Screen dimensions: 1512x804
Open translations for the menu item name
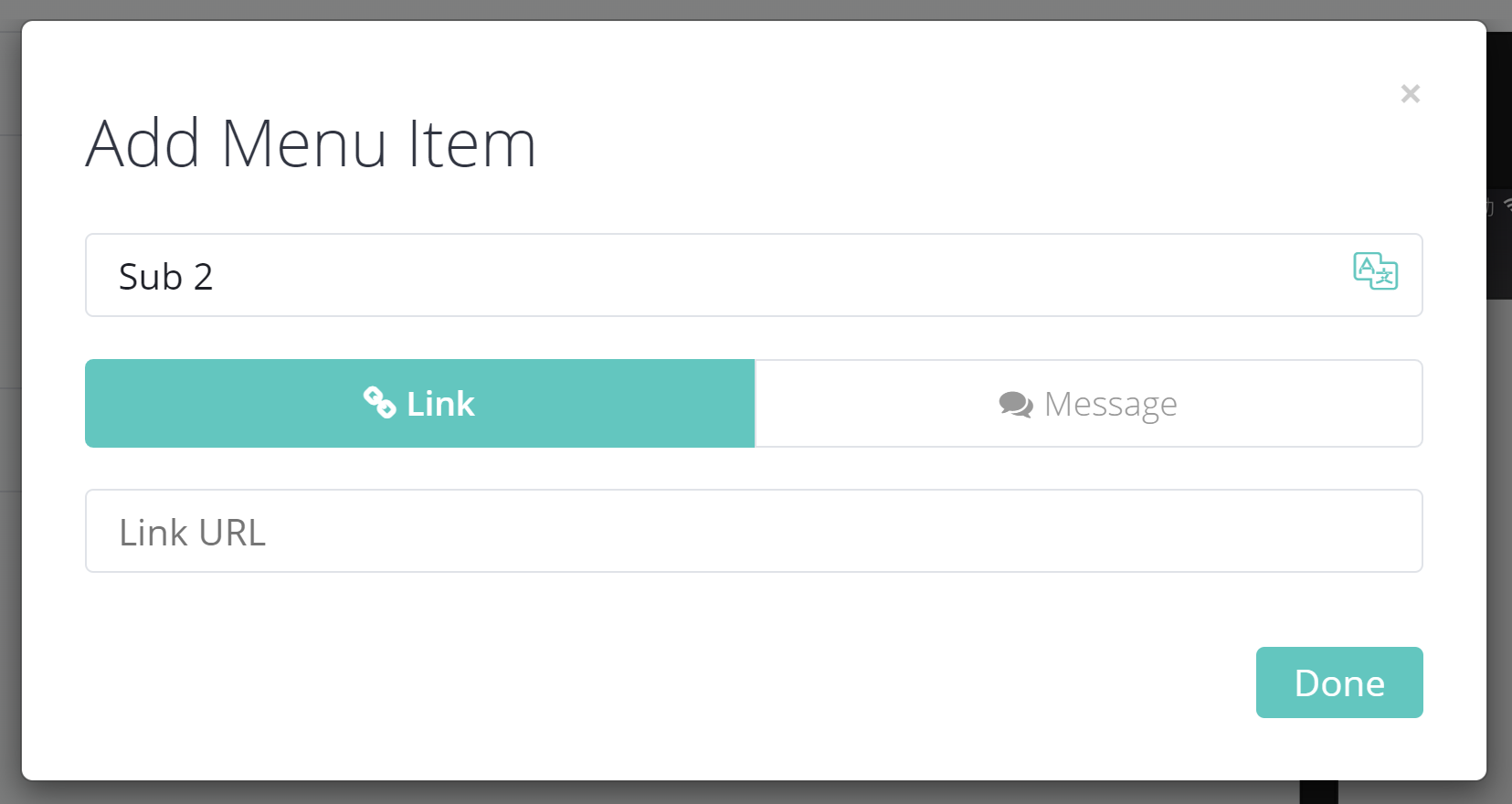tap(1375, 271)
